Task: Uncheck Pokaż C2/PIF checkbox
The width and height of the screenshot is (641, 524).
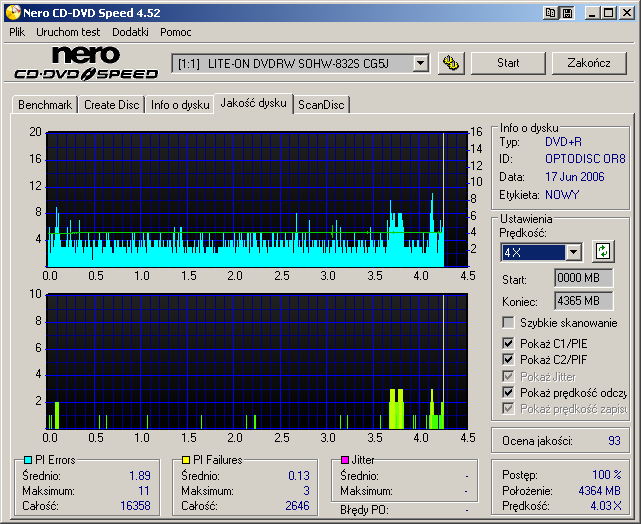Action: (508, 360)
